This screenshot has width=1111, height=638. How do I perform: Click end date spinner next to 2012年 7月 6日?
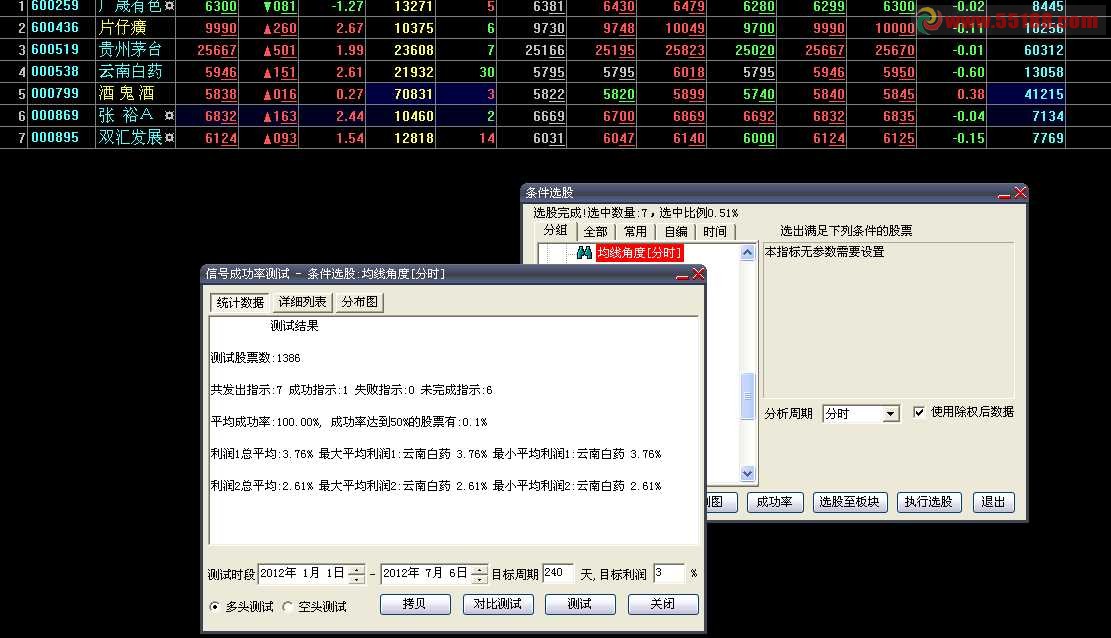tap(480, 573)
